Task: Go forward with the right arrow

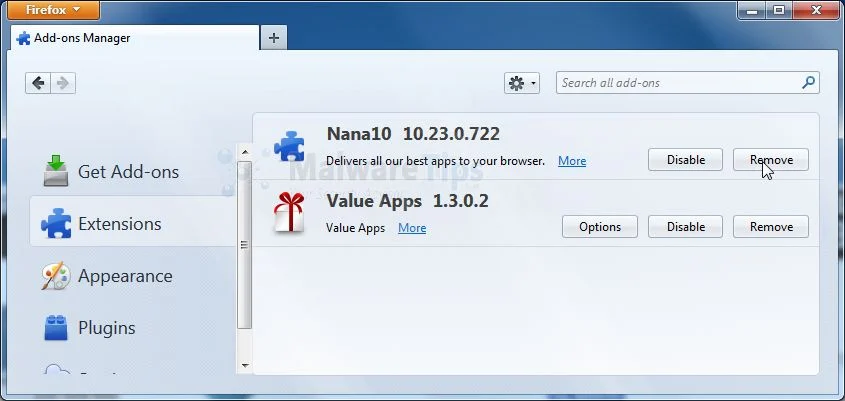Action: coord(63,83)
